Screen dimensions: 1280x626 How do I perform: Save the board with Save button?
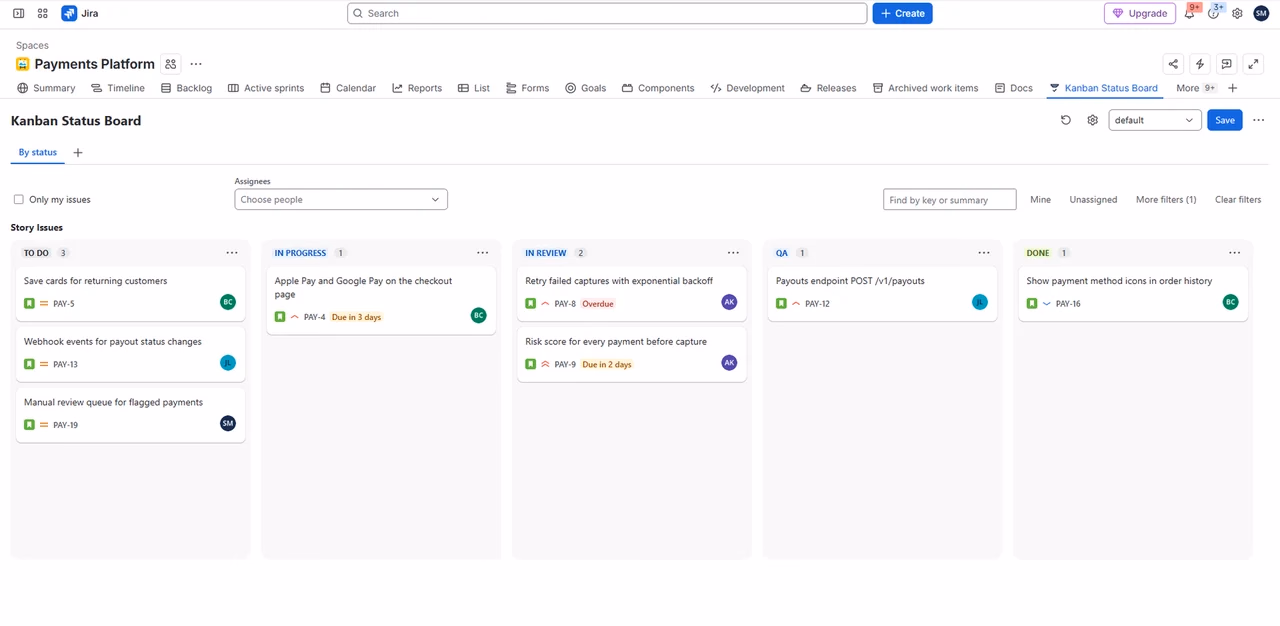1225,120
